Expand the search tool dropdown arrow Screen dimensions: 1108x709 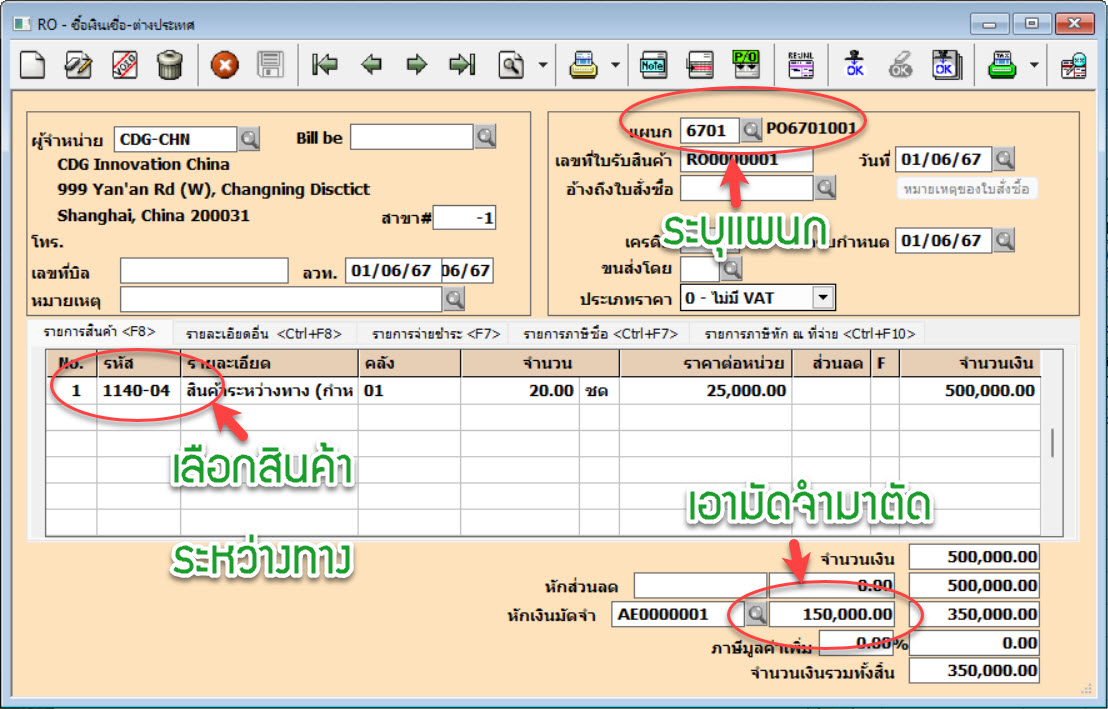click(x=543, y=65)
